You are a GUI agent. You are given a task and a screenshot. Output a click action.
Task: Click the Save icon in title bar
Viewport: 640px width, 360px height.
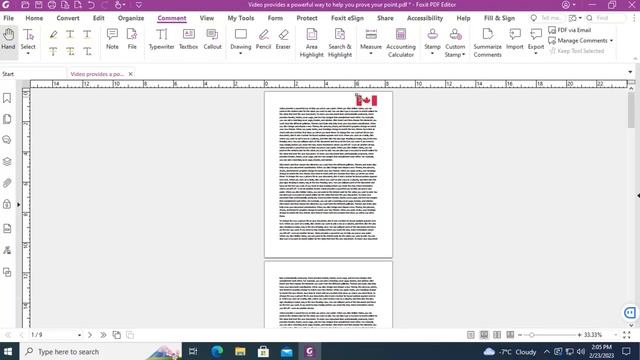coord(38,5)
